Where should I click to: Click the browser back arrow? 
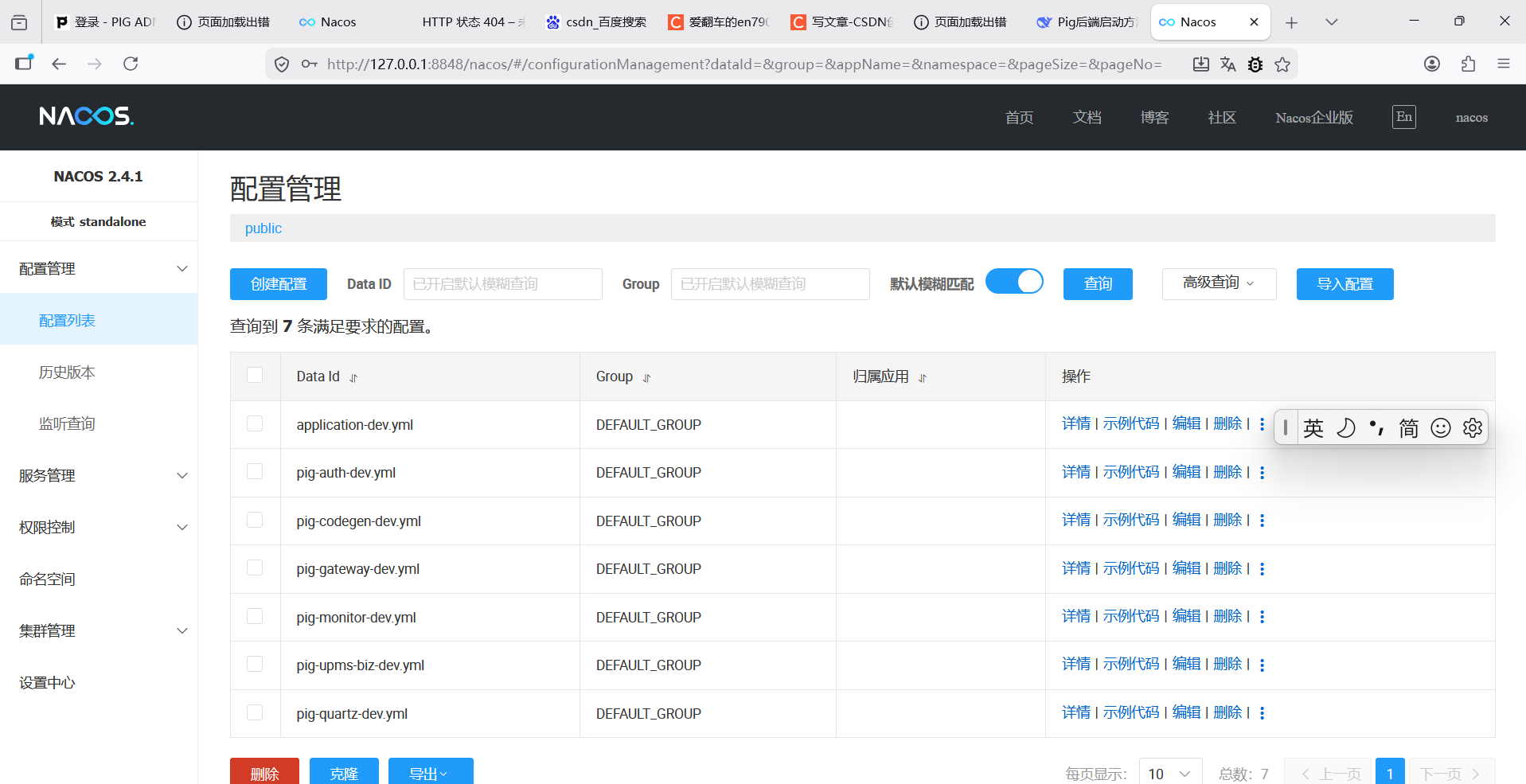59,64
